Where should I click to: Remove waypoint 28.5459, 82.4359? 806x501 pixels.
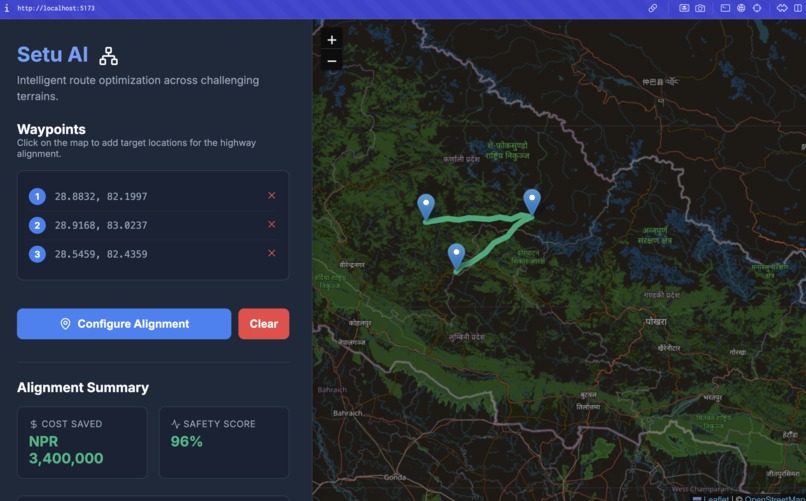pyautogui.click(x=271, y=253)
